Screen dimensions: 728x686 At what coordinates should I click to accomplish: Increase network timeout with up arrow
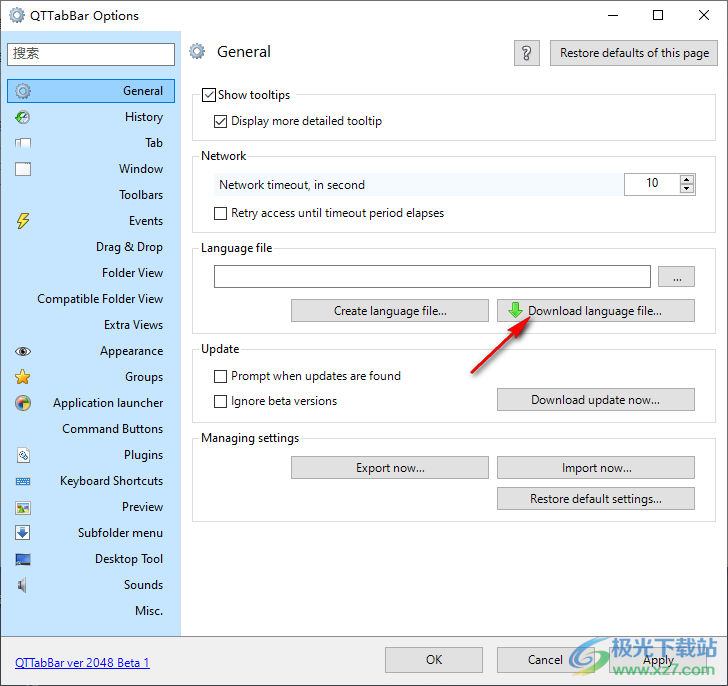click(x=687, y=180)
